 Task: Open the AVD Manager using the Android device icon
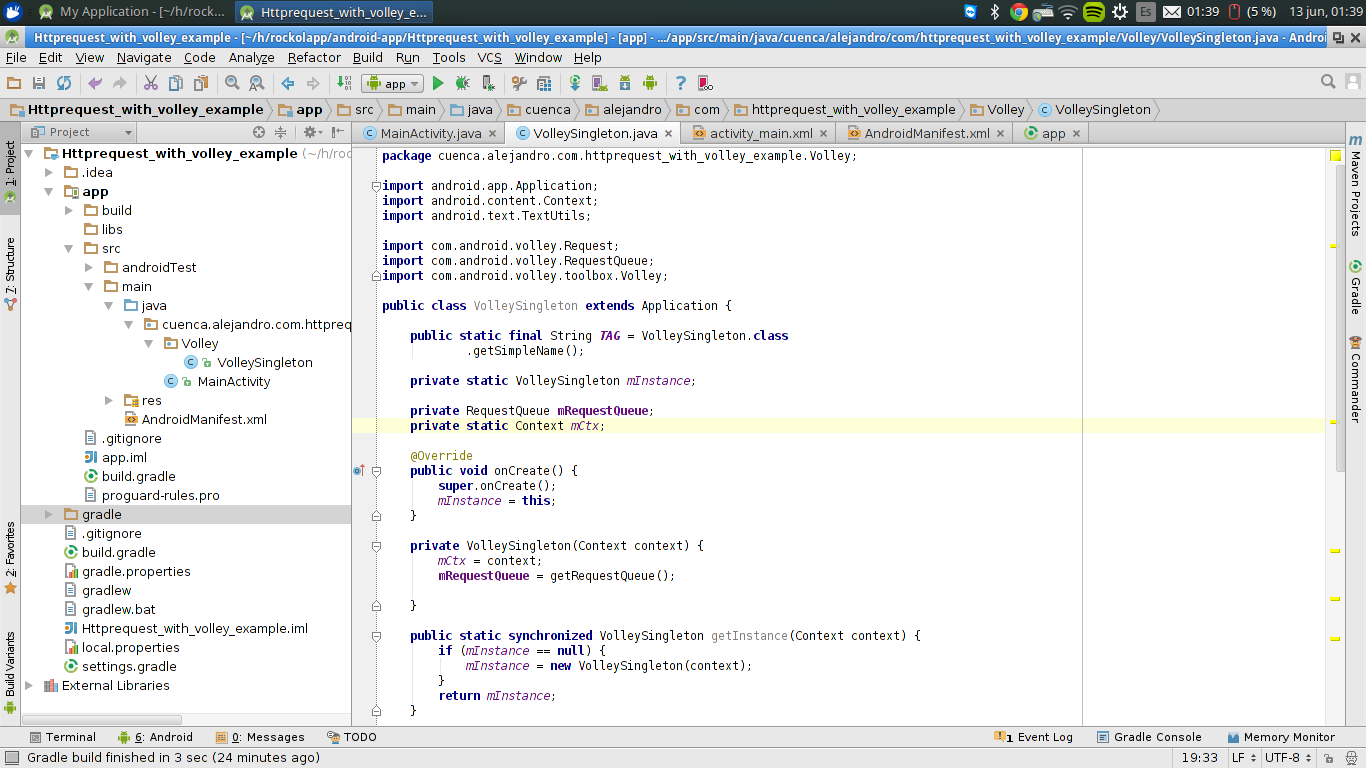click(x=602, y=83)
